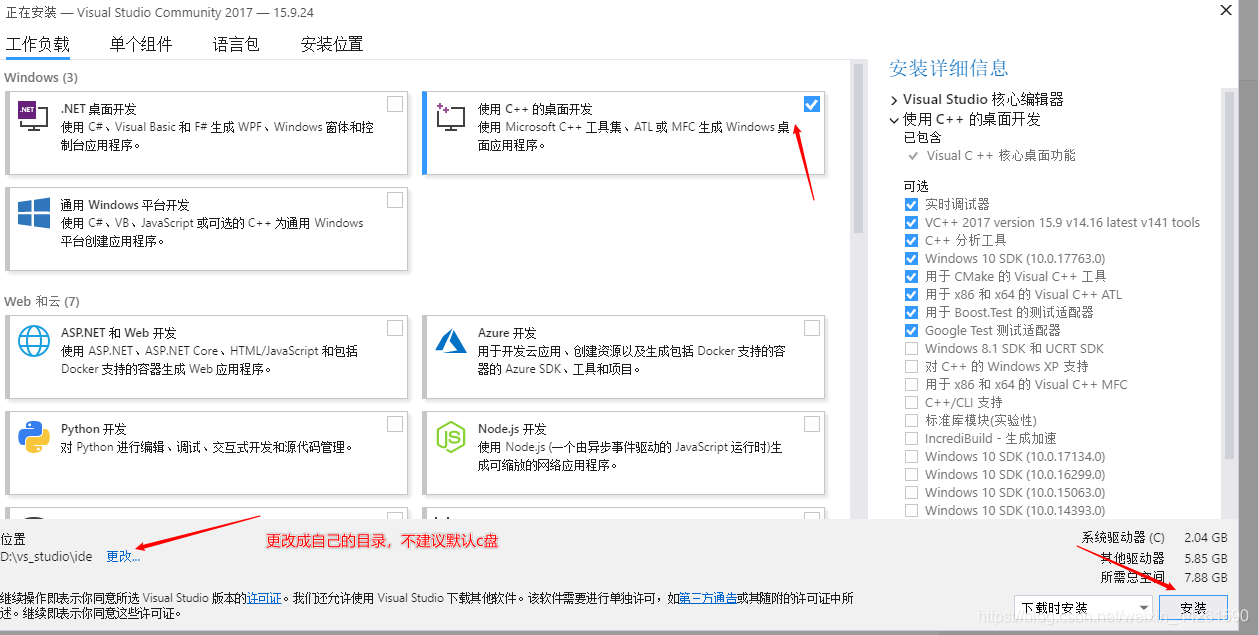The image size is (1259, 635).
Task: Check the Python 开发 workload checkbox
Action: tap(395, 424)
